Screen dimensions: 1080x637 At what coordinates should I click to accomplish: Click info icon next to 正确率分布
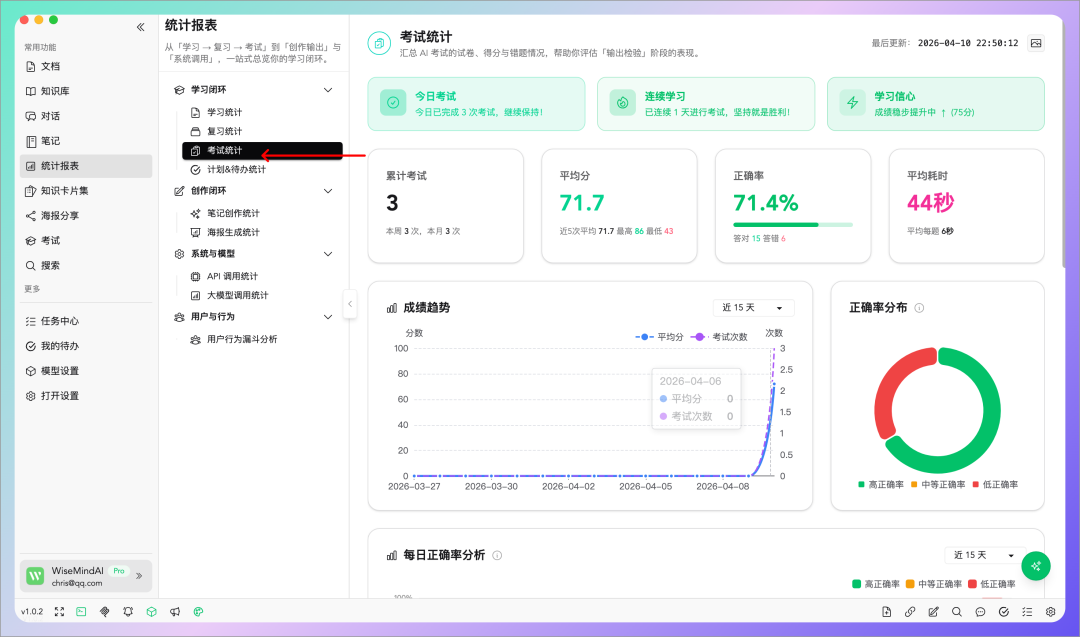[x=919, y=308]
